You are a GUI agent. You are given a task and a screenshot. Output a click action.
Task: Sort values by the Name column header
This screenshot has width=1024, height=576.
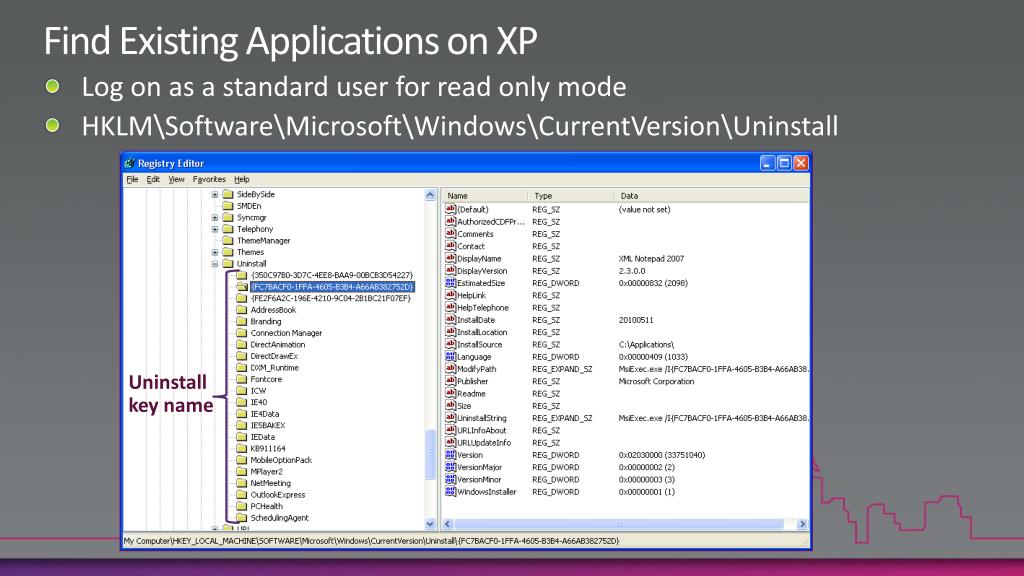(485, 196)
